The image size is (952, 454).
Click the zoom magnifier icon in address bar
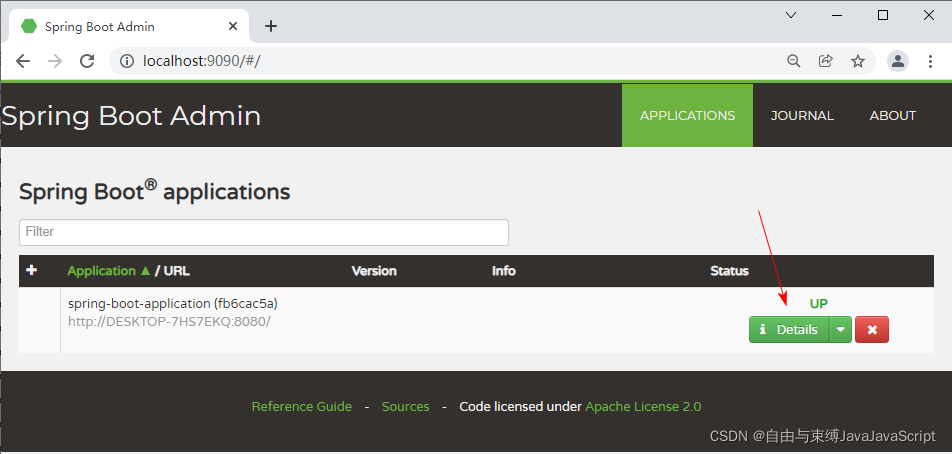click(794, 61)
